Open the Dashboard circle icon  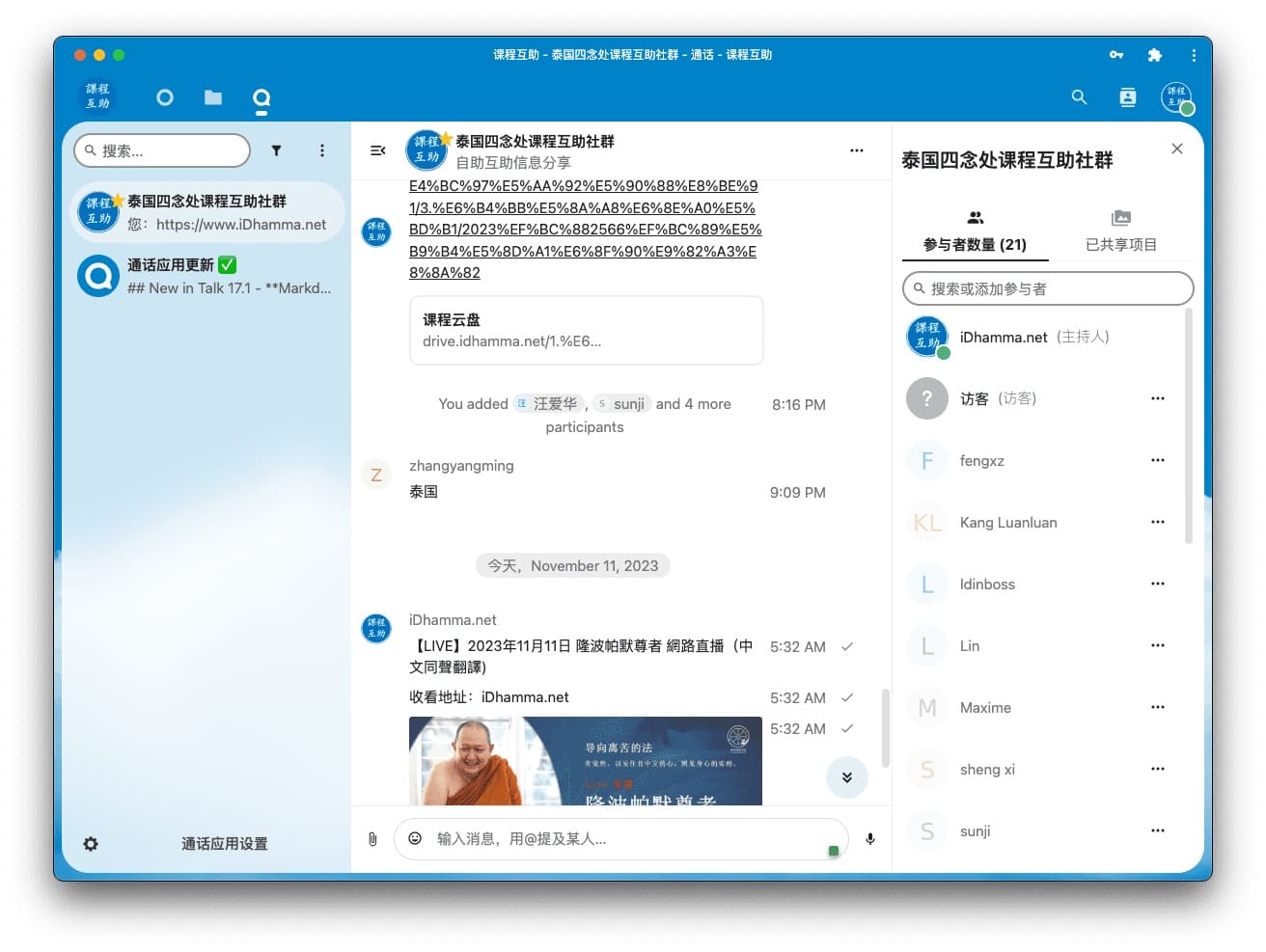point(165,97)
